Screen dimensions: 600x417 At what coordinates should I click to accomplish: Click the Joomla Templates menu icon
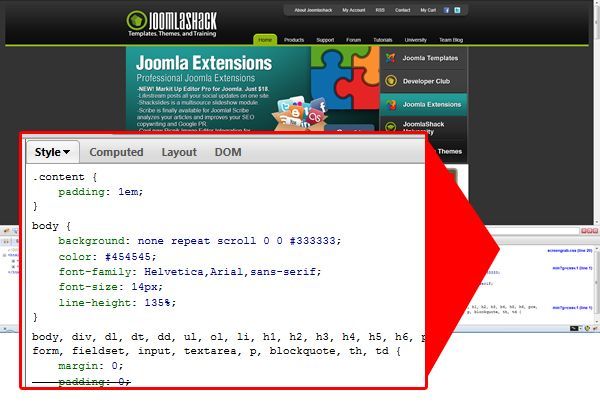[x=391, y=58]
